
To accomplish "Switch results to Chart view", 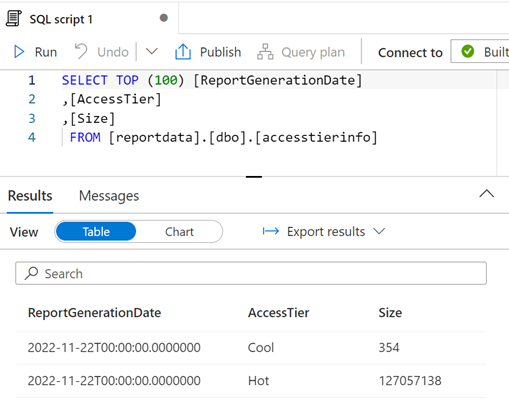I will 179,232.
